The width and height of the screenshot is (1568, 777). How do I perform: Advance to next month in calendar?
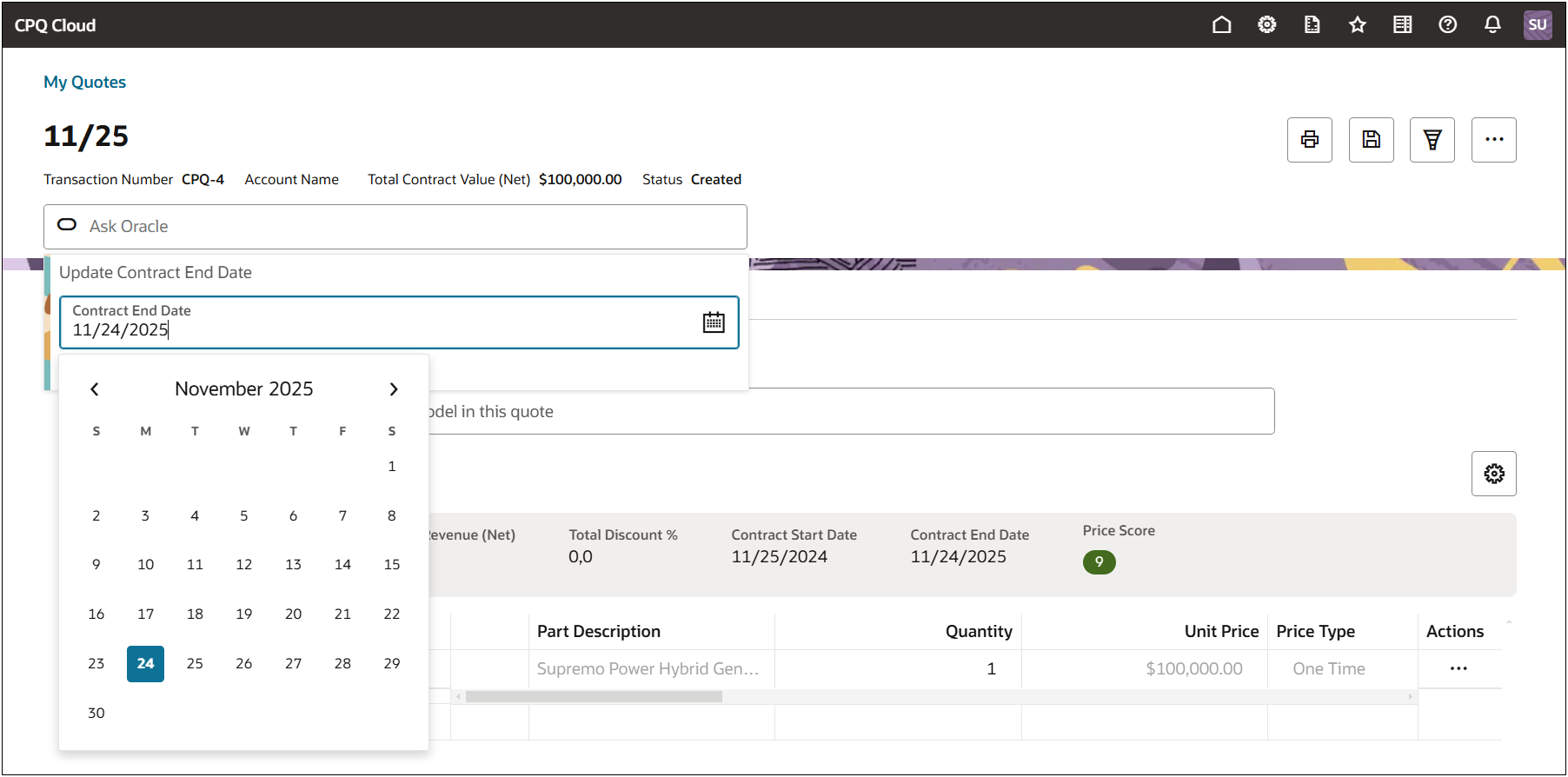(x=393, y=389)
